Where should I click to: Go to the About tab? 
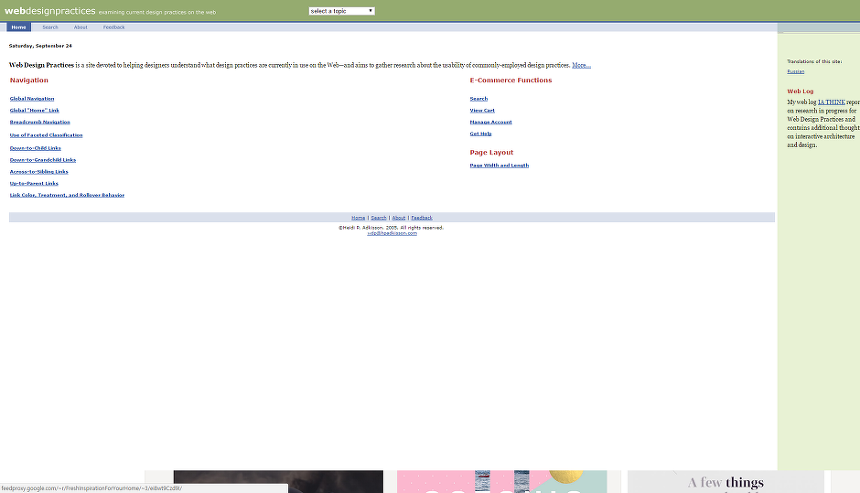pos(80,27)
